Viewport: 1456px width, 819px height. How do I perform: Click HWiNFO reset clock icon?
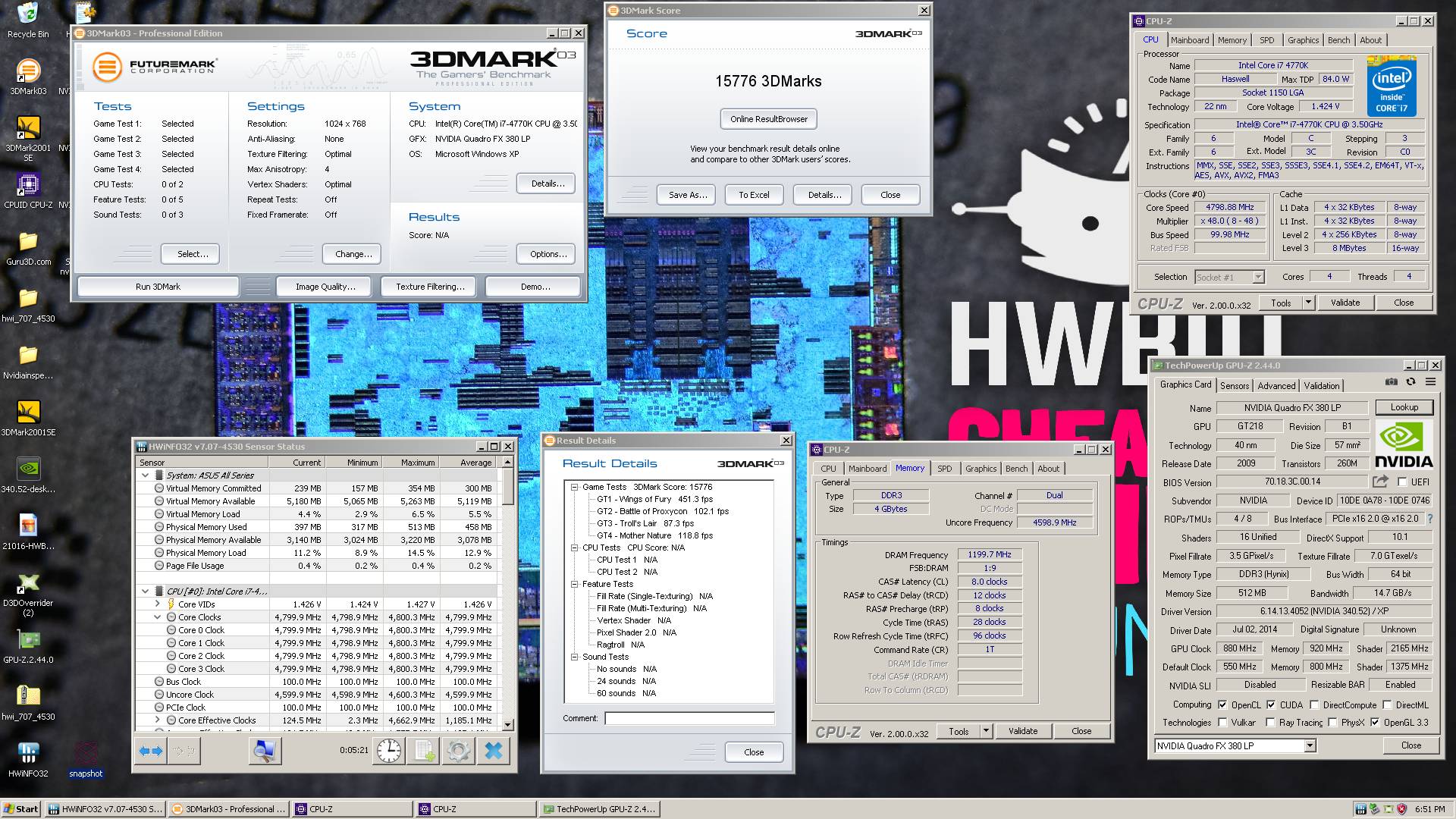click(x=389, y=751)
